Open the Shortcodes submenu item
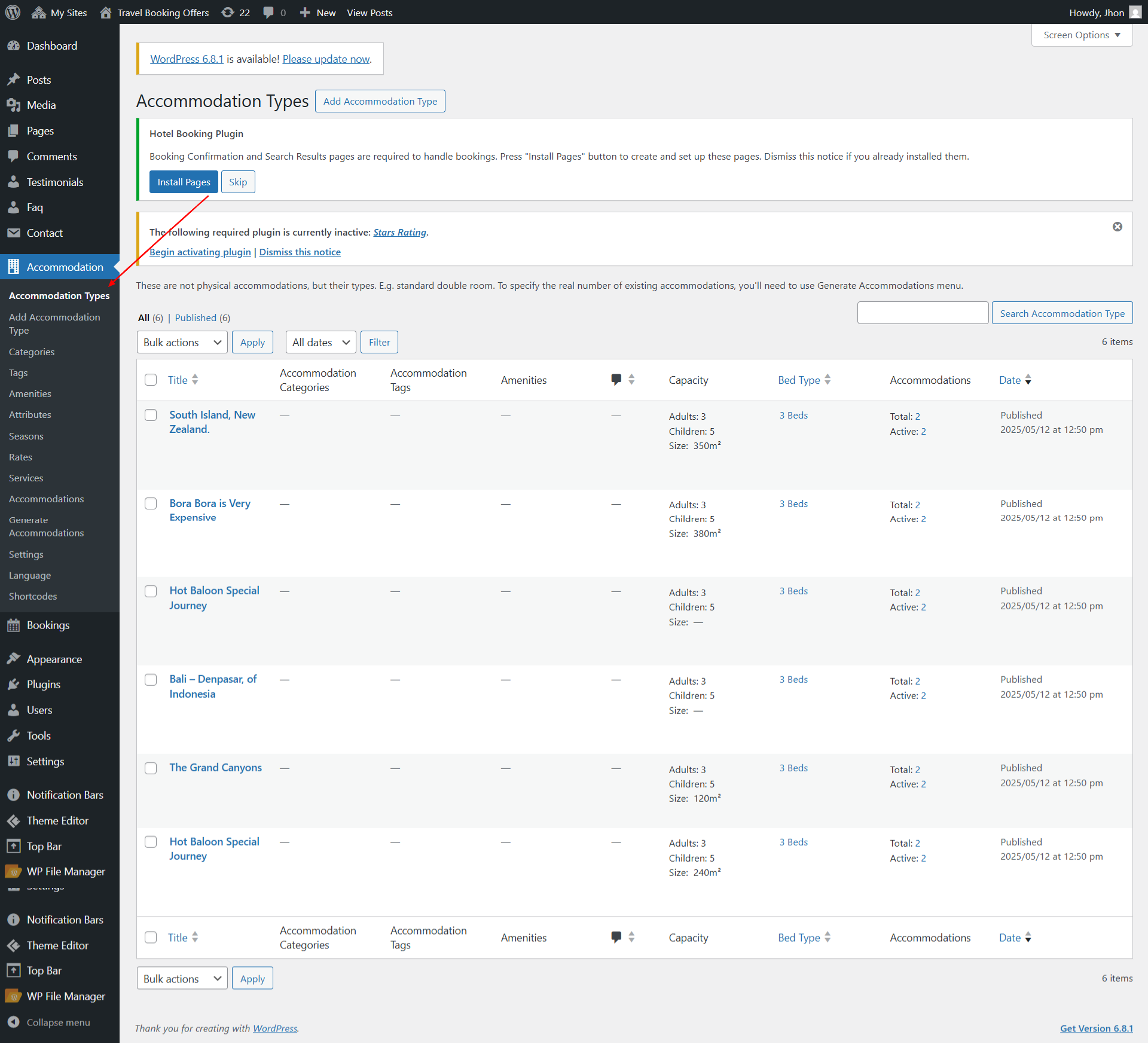This screenshot has width=1148, height=1044. (33, 597)
